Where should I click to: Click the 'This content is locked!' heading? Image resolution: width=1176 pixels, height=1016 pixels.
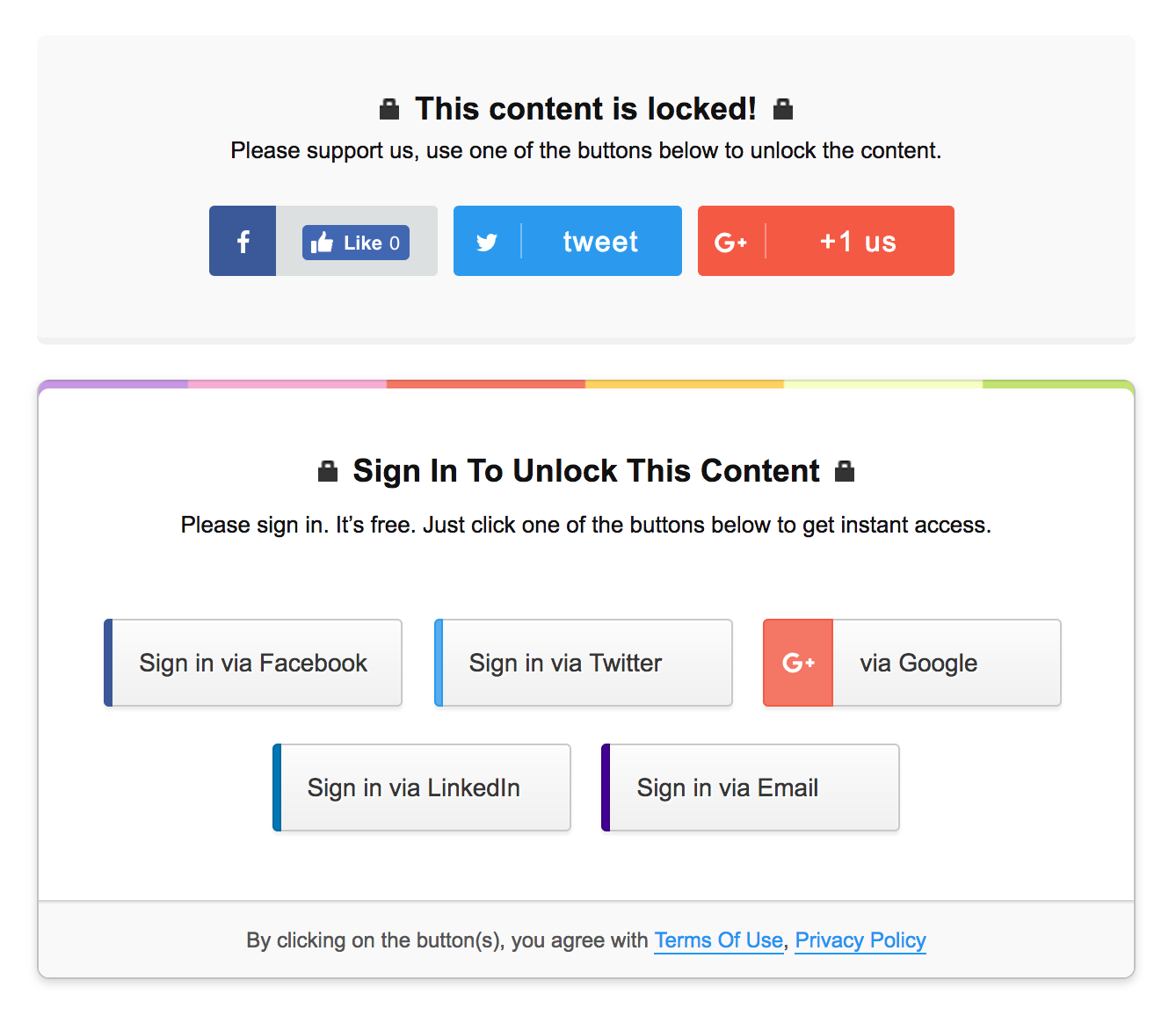tap(585, 109)
